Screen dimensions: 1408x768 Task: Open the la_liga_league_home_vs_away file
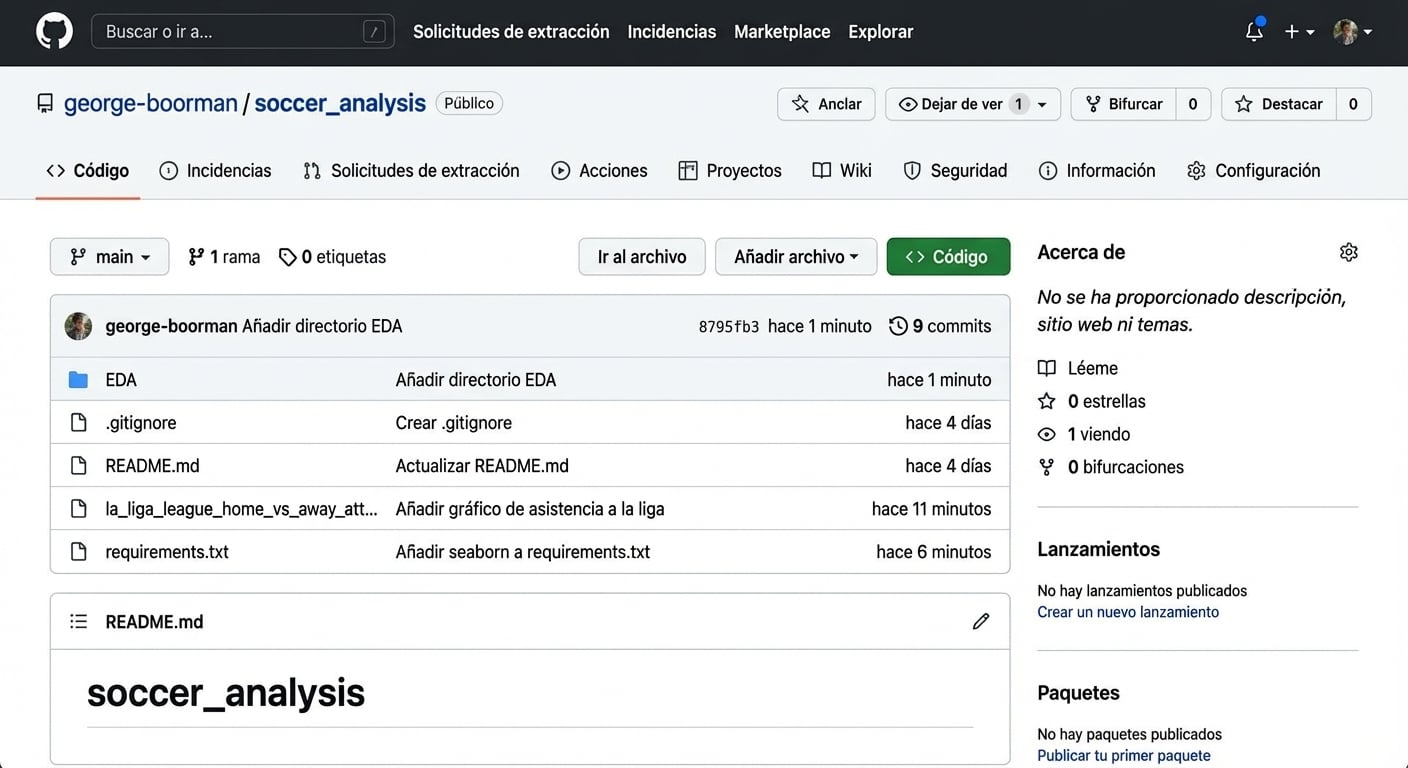point(241,509)
